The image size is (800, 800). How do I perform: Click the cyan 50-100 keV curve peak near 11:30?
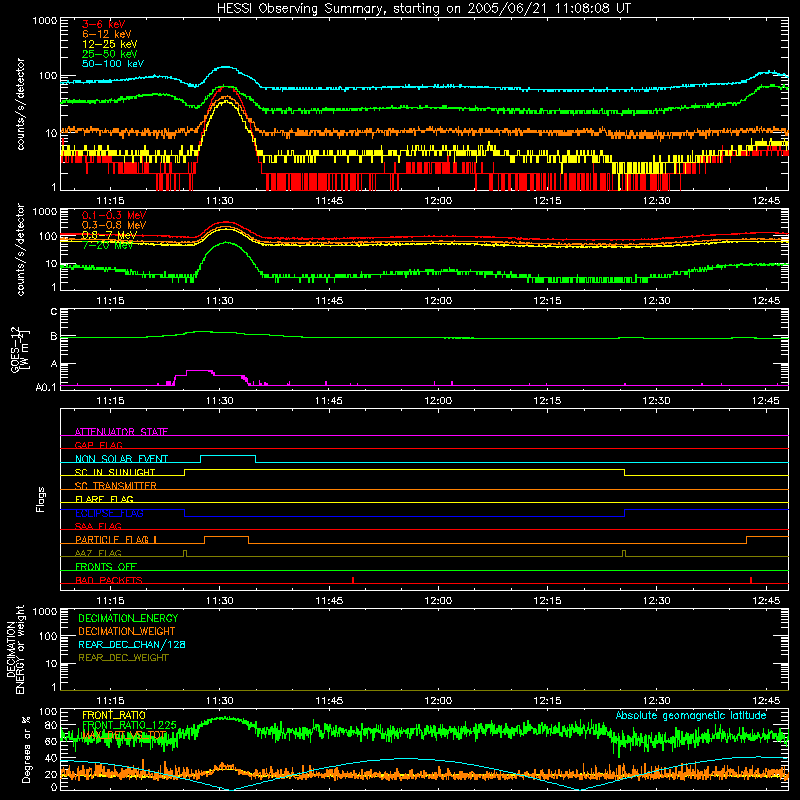pyautogui.click(x=226, y=67)
